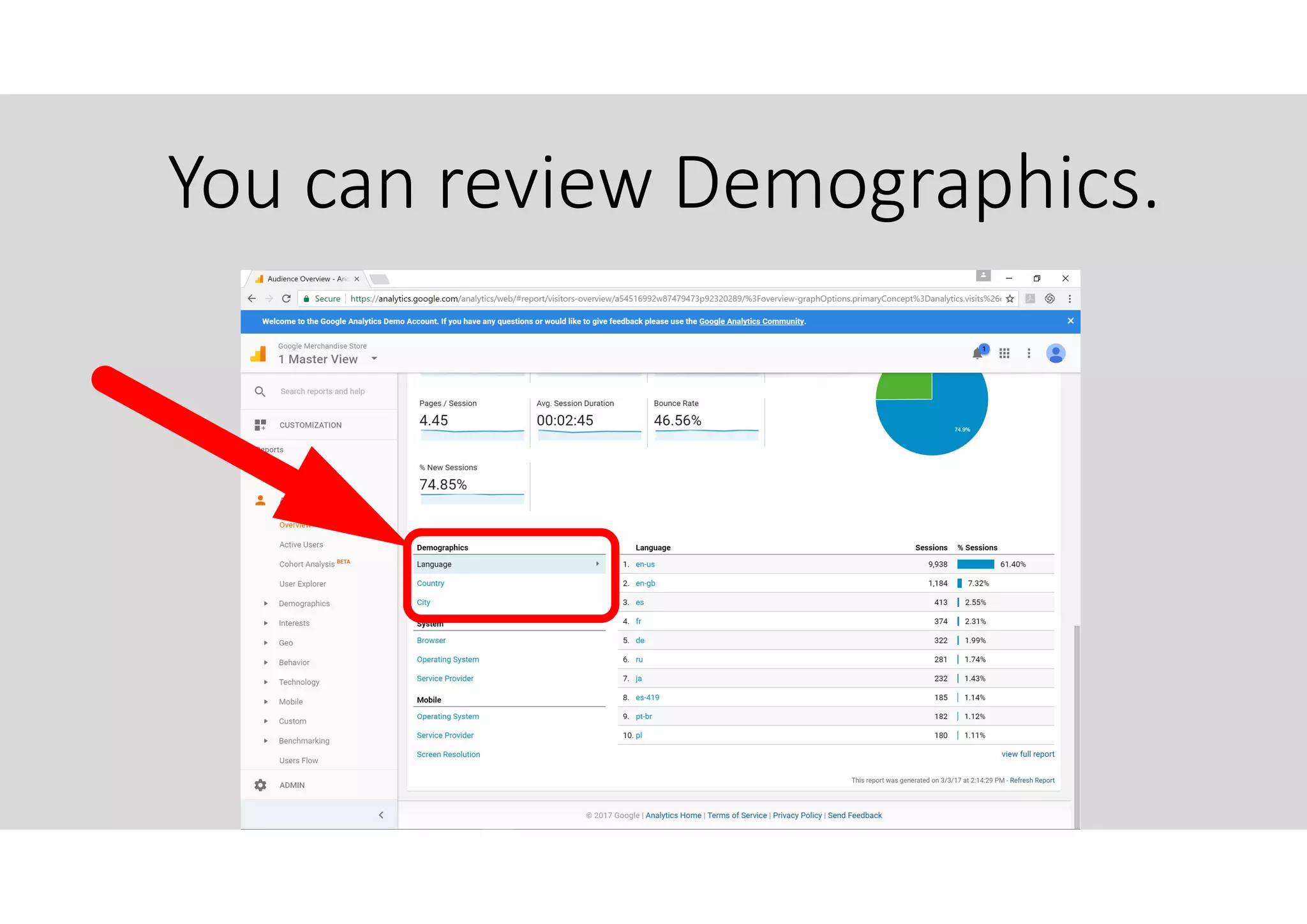Open User Explorer report
This screenshot has width=1307, height=924.
click(302, 584)
